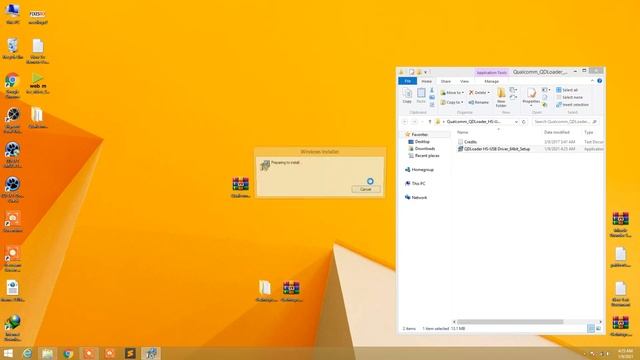The width and height of the screenshot is (640, 360).
Task: Switch to the Share ribbon tab
Action: 446,81
